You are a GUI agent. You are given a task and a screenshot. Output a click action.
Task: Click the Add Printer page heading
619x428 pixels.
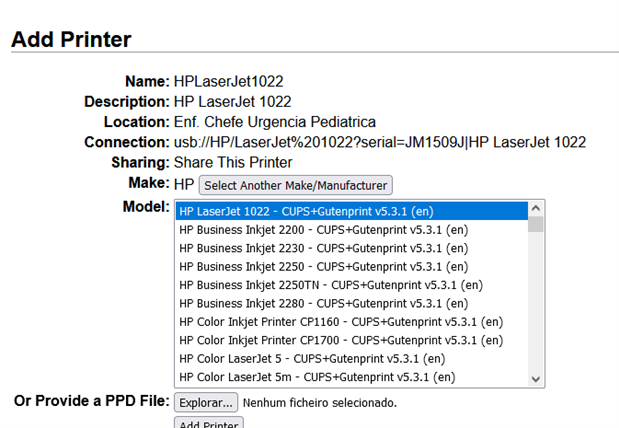pos(71,40)
